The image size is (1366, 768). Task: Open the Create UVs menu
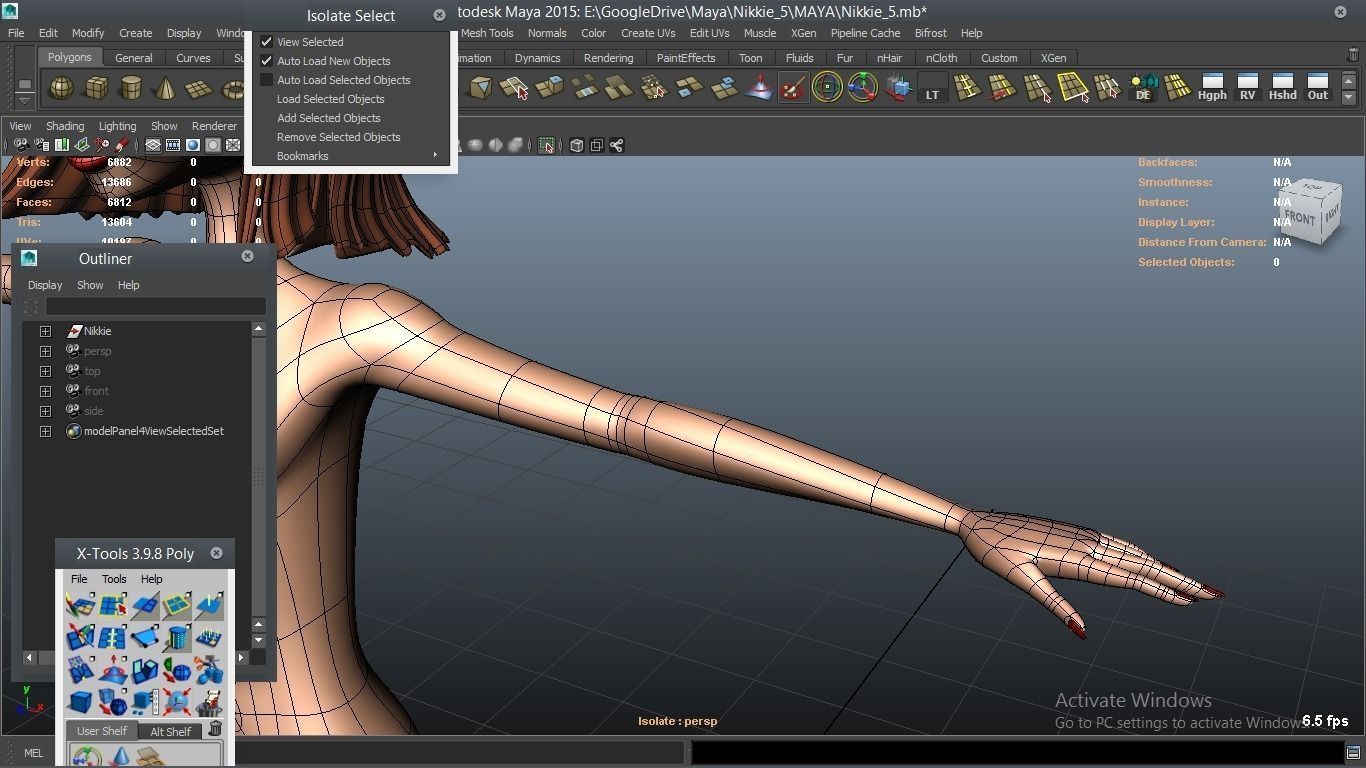pos(647,33)
